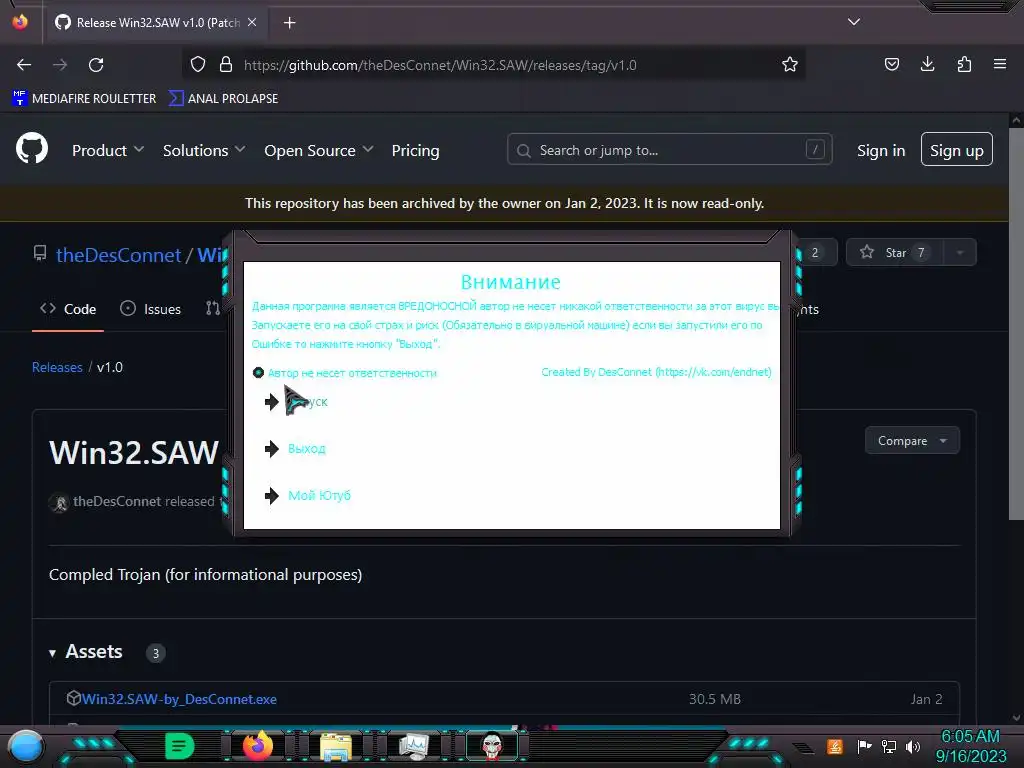Click the package icon beside the exe asset
This screenshot has height=768, width=1024.
coord(73,698)
